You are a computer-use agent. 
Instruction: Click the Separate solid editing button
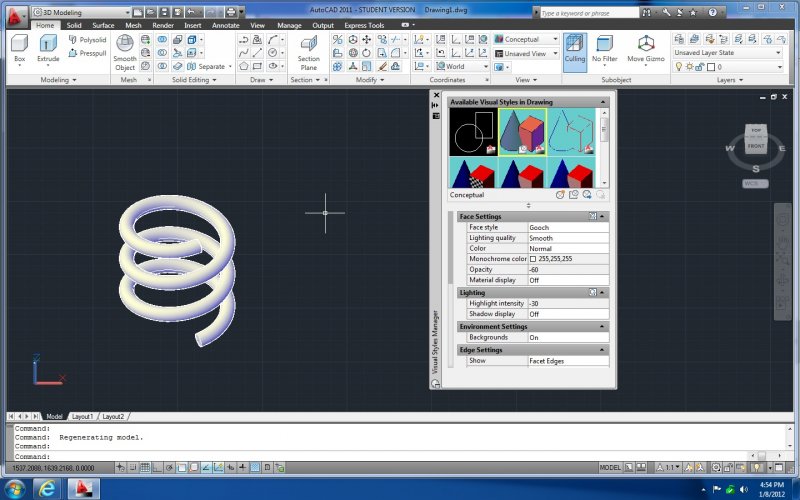click(206, 66)
